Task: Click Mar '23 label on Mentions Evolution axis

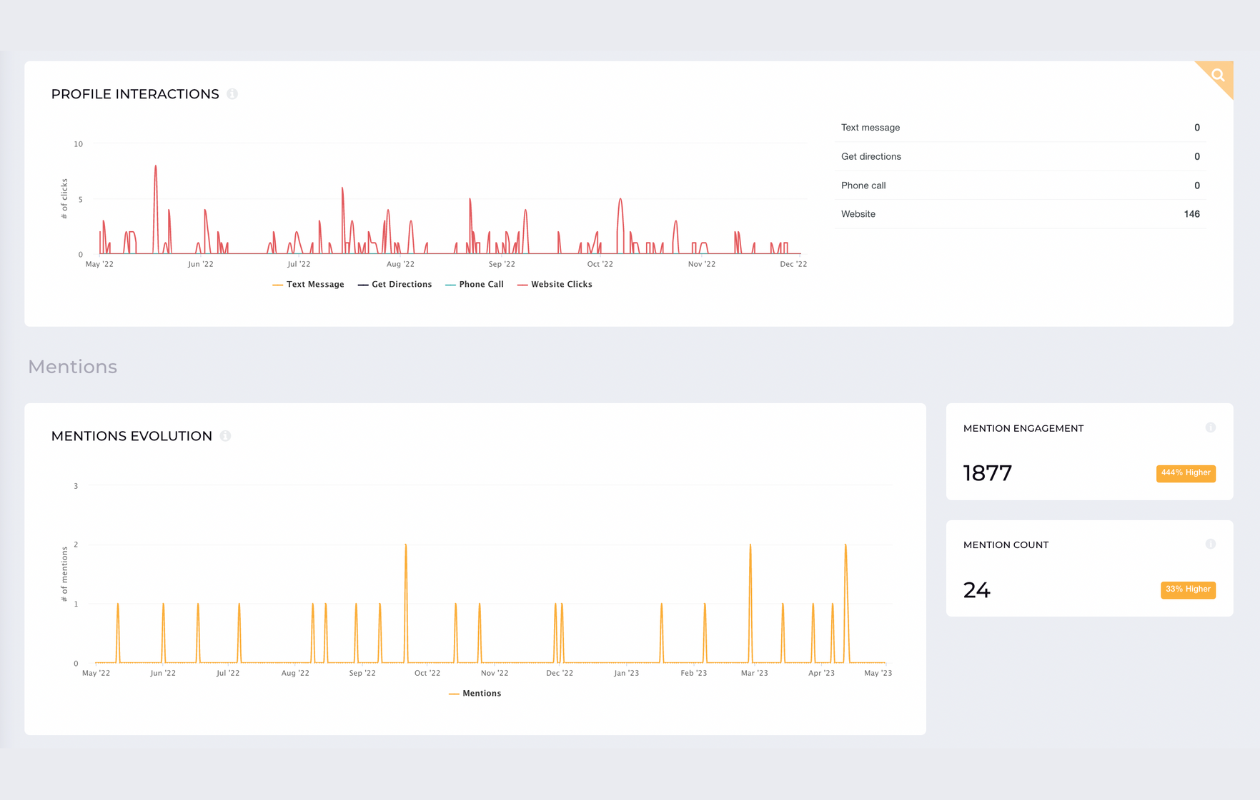Action: click(x=754, y=674)
